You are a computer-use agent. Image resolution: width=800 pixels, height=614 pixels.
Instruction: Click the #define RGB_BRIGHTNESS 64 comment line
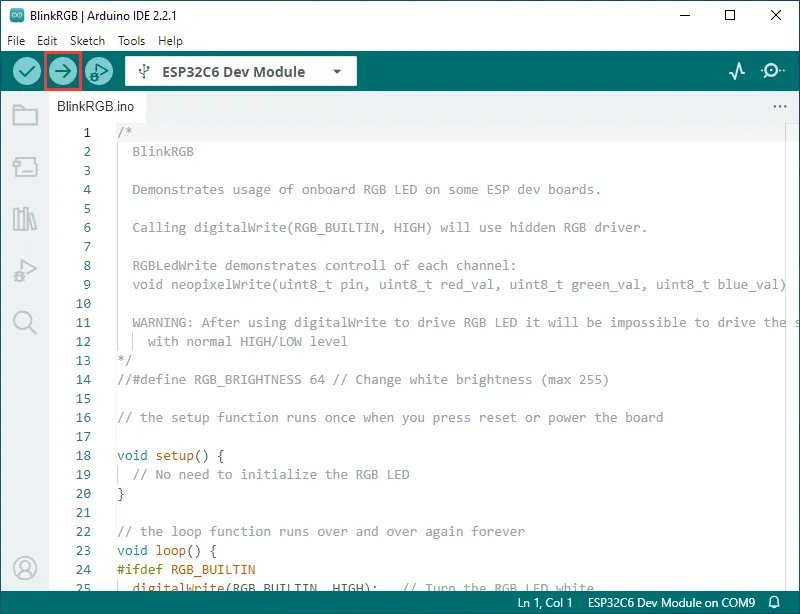pos(363,379)
